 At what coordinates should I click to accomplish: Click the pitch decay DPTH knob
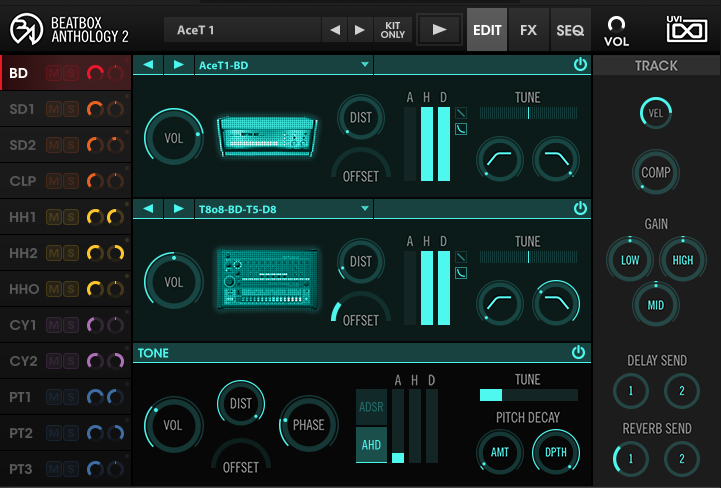tap(556, 452)
